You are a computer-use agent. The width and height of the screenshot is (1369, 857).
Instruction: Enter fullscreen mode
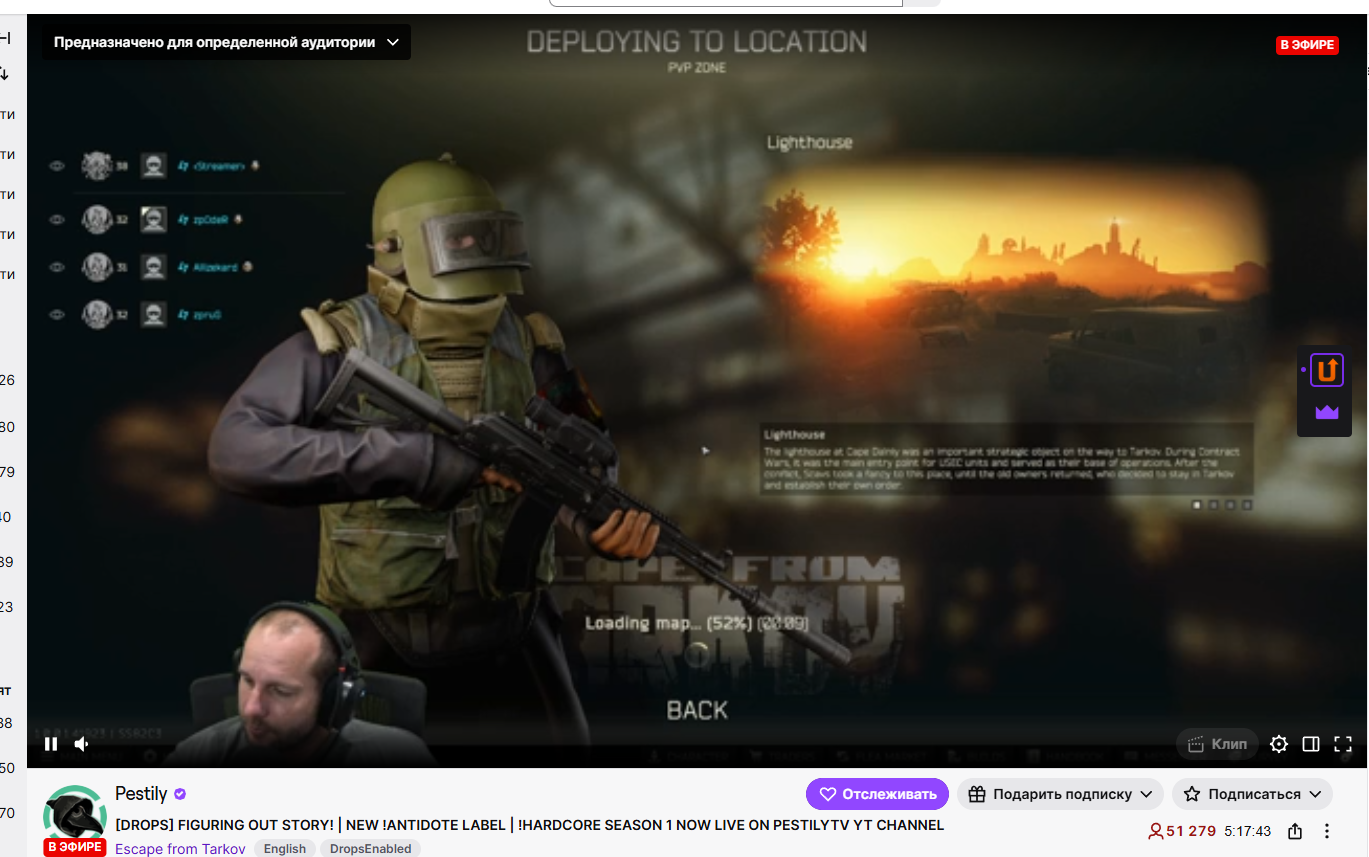(1343, 744)
